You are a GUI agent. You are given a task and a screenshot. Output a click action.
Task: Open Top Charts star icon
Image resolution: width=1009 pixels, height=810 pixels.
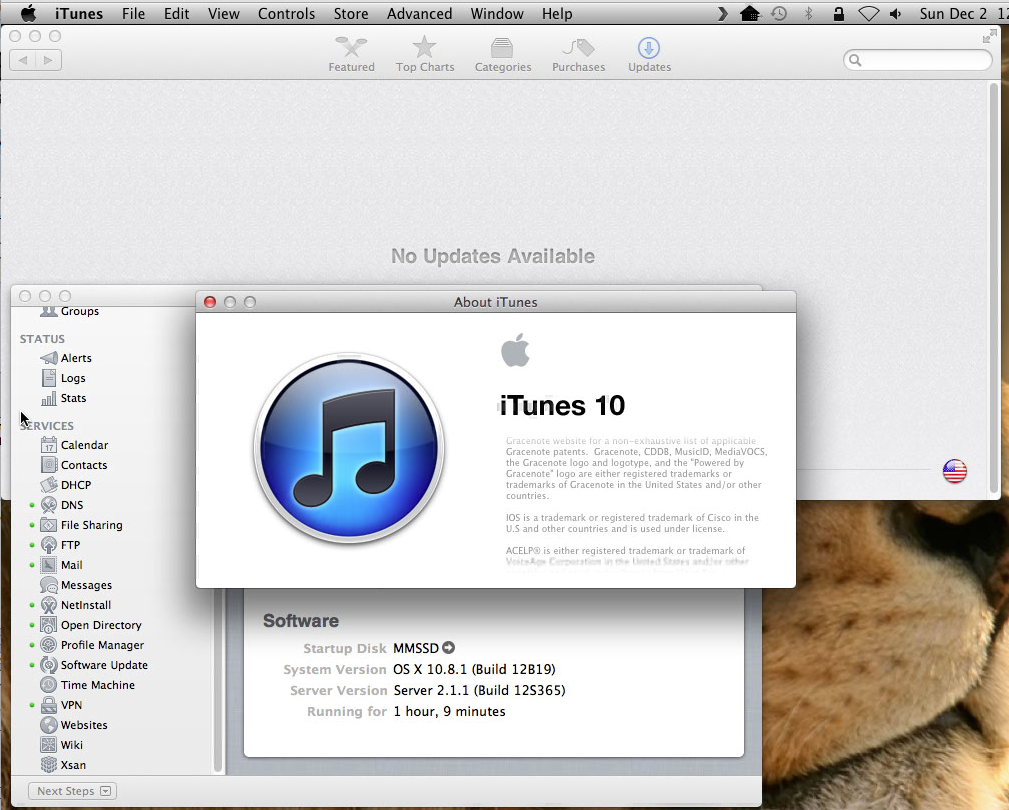(425, 54)
